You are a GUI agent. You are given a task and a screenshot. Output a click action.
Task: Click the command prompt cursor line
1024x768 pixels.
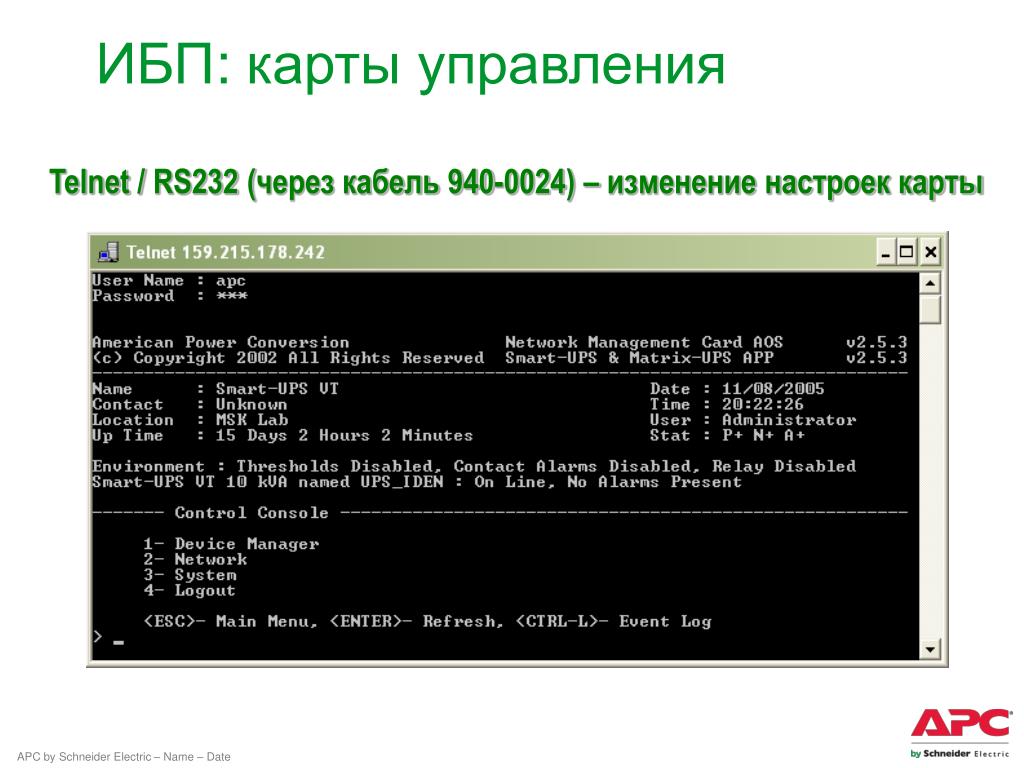tap(108, 638)
